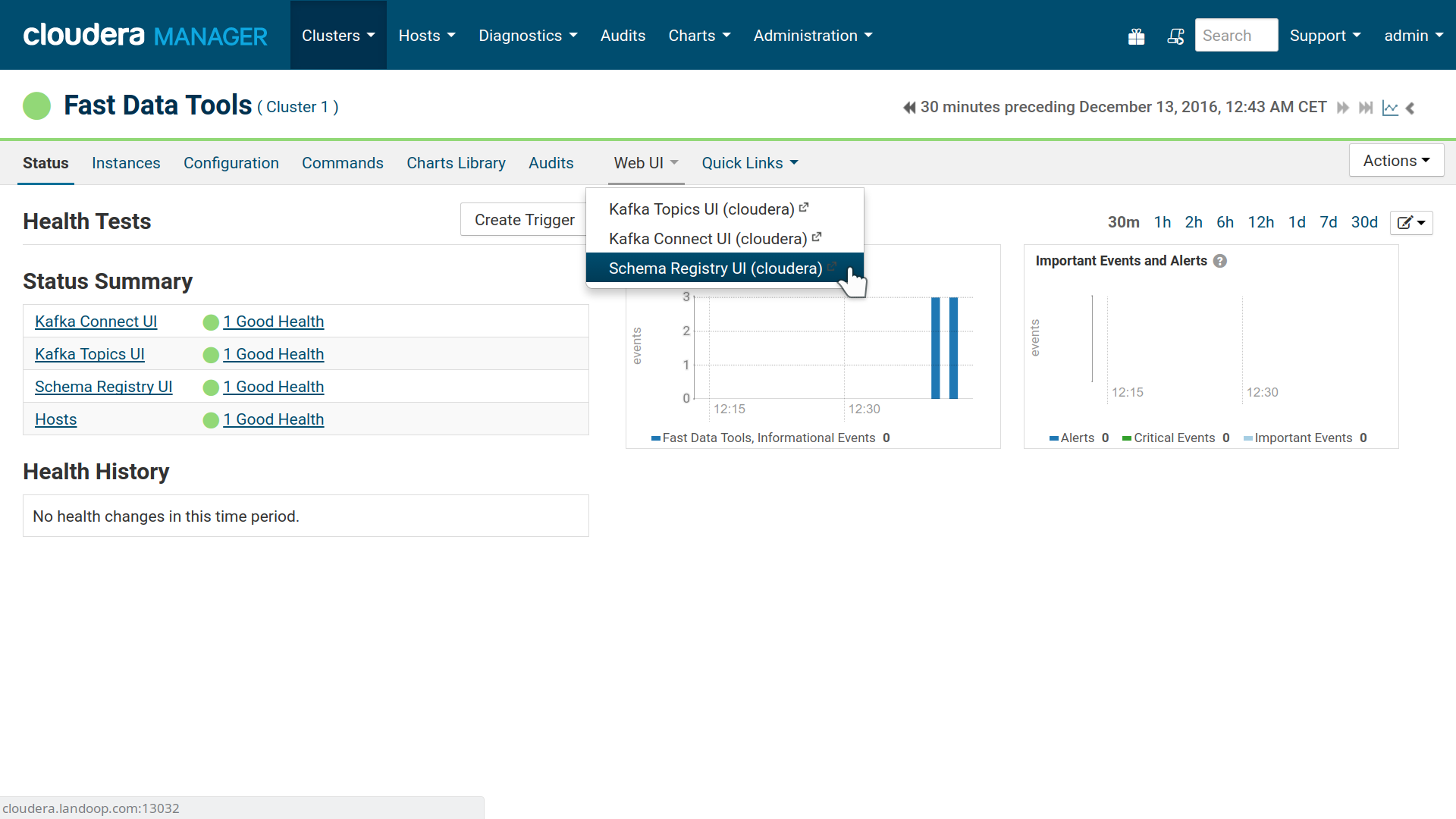The image size is (1456, 819).
Task: Click the Important Events and Alerts chart title
Action: pyautogui.click(x=1121, y=261)
